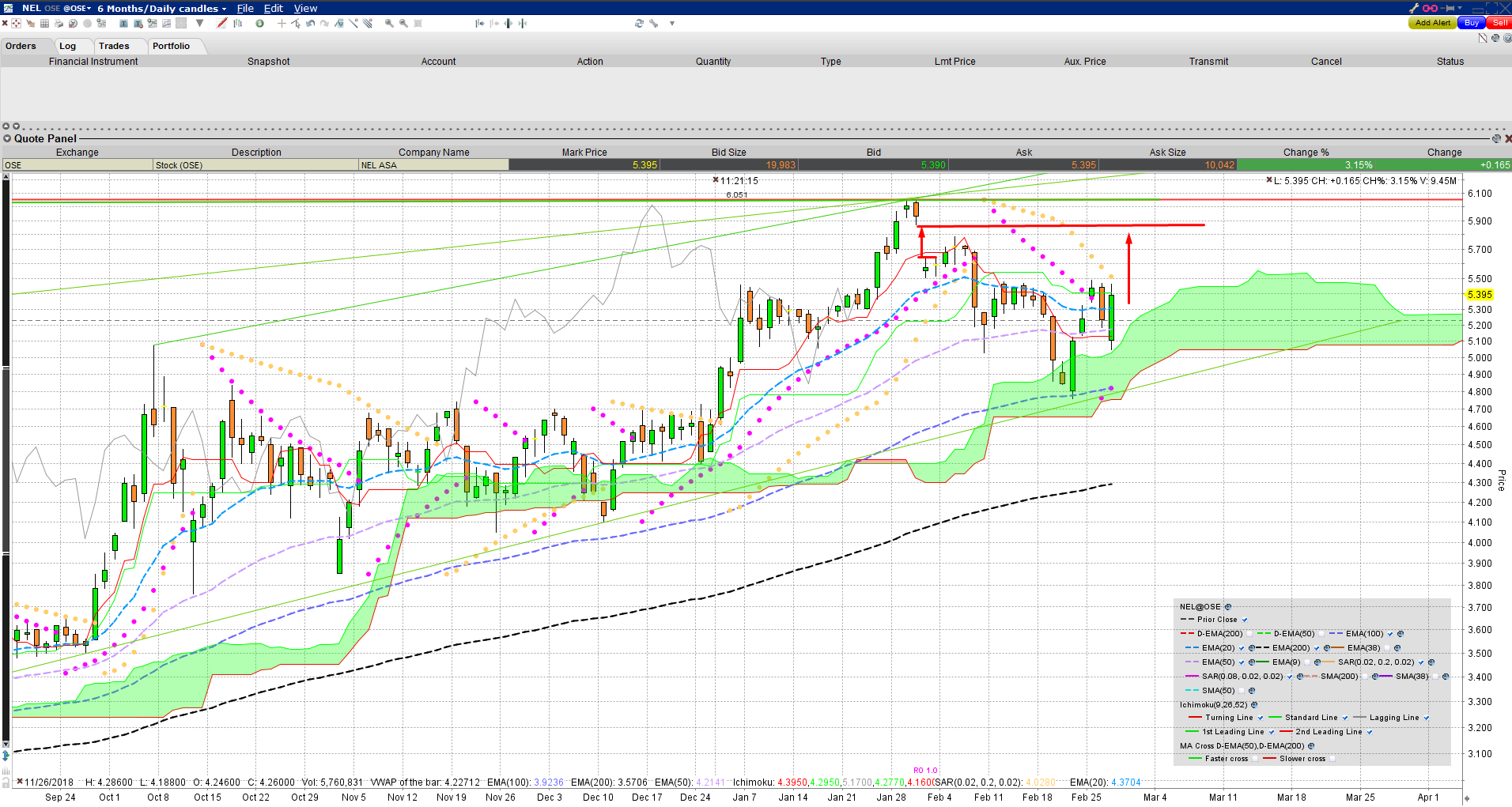1512x807 pixels.
Task: Open the @OSE exchange dropdown
Action: [x=77, y=9]
